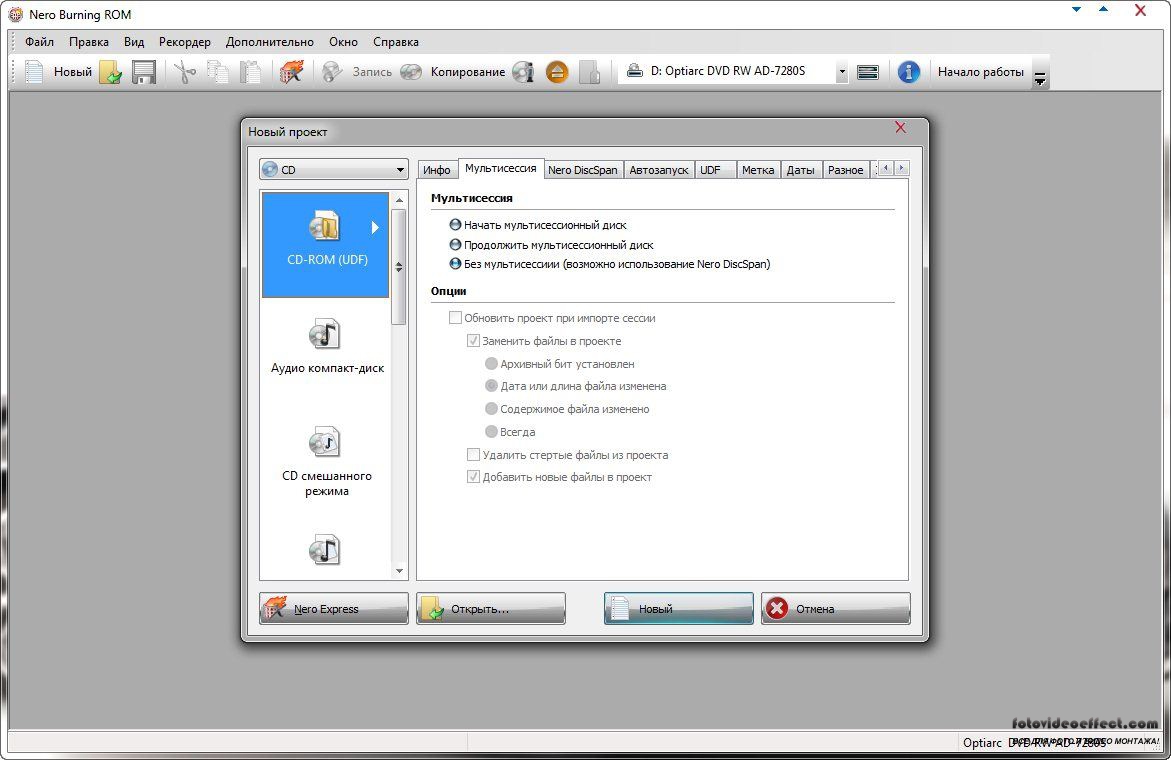This screenshot has height=760, width=1171.
Task: Click the Choose recorder drive list icon
Action: [868, 72]
